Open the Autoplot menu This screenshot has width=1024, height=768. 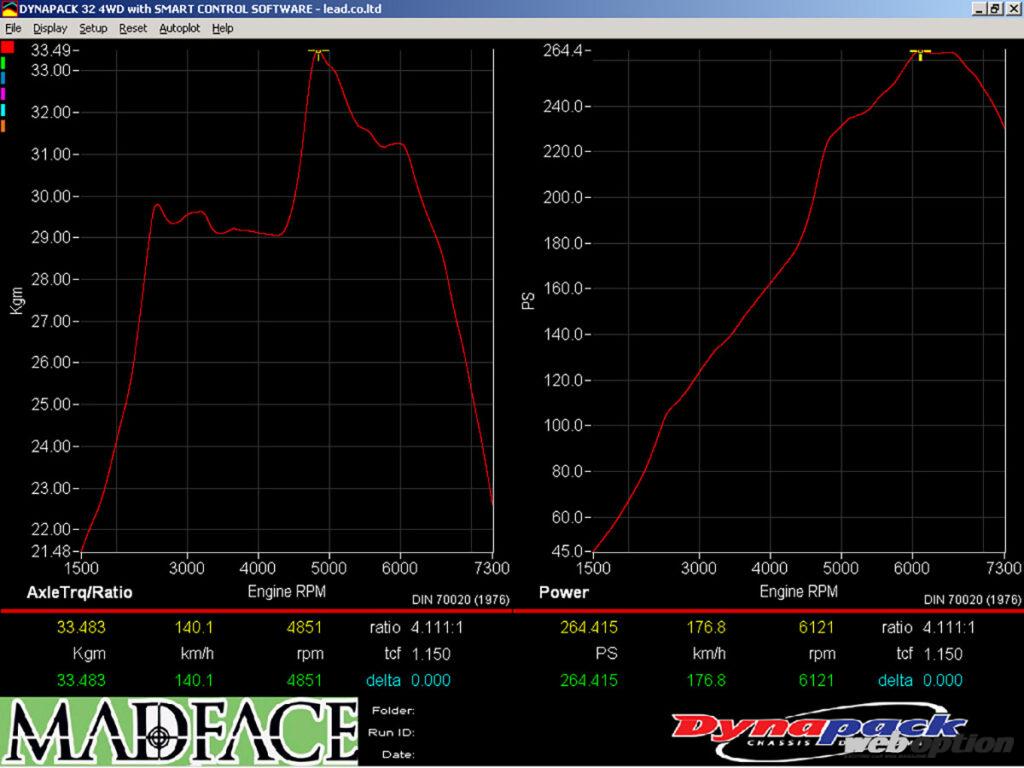click(179, 28)
